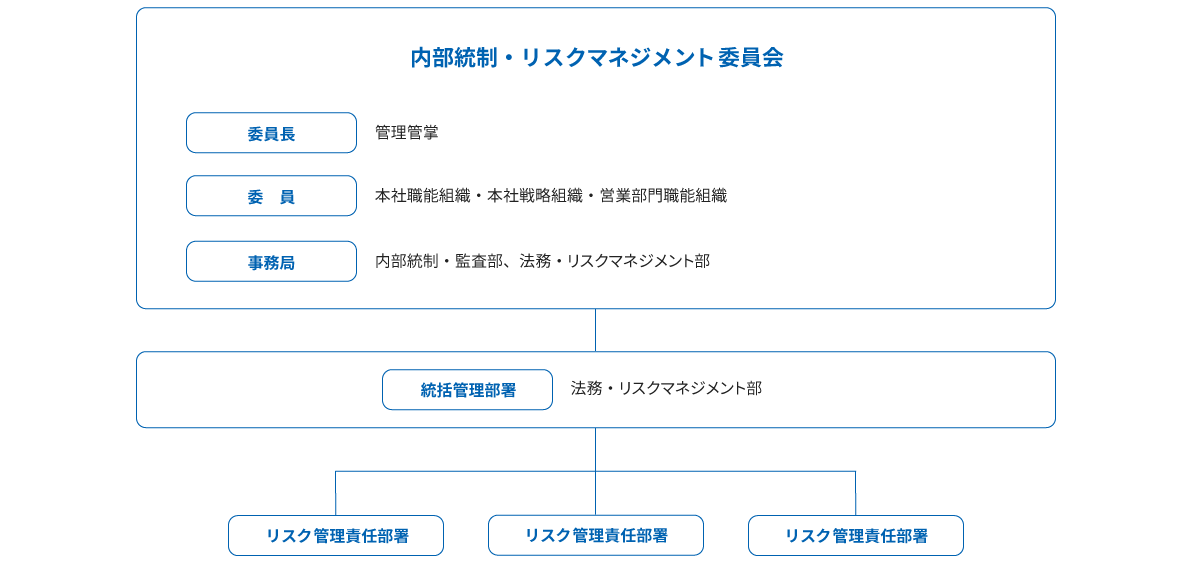The width and height of the screenshot is (1192, 562).
Task: Click the connector line between committee and 統括管理部署 panels
Action: tap(596, 330)
